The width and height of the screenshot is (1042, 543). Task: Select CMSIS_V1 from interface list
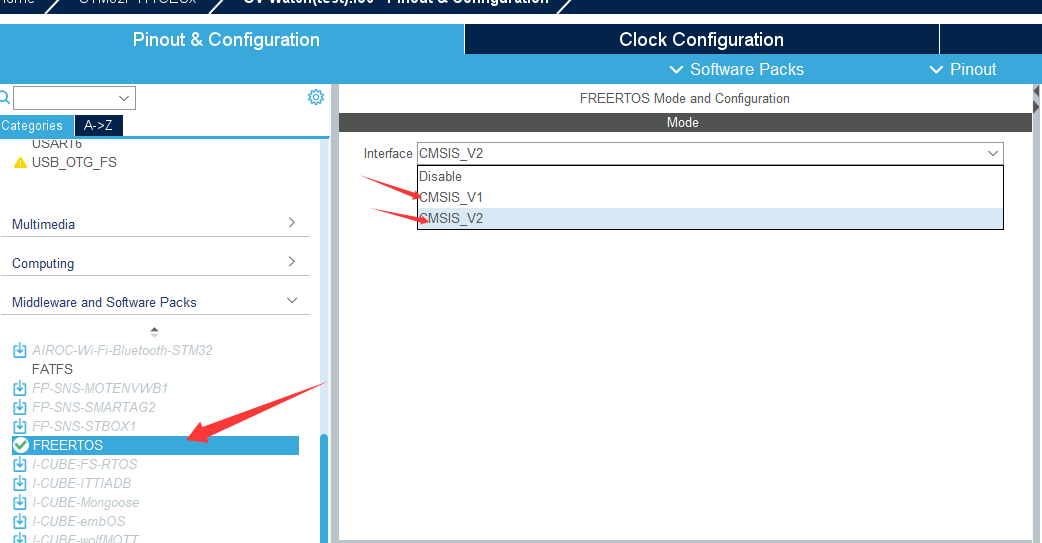point(451,197)
